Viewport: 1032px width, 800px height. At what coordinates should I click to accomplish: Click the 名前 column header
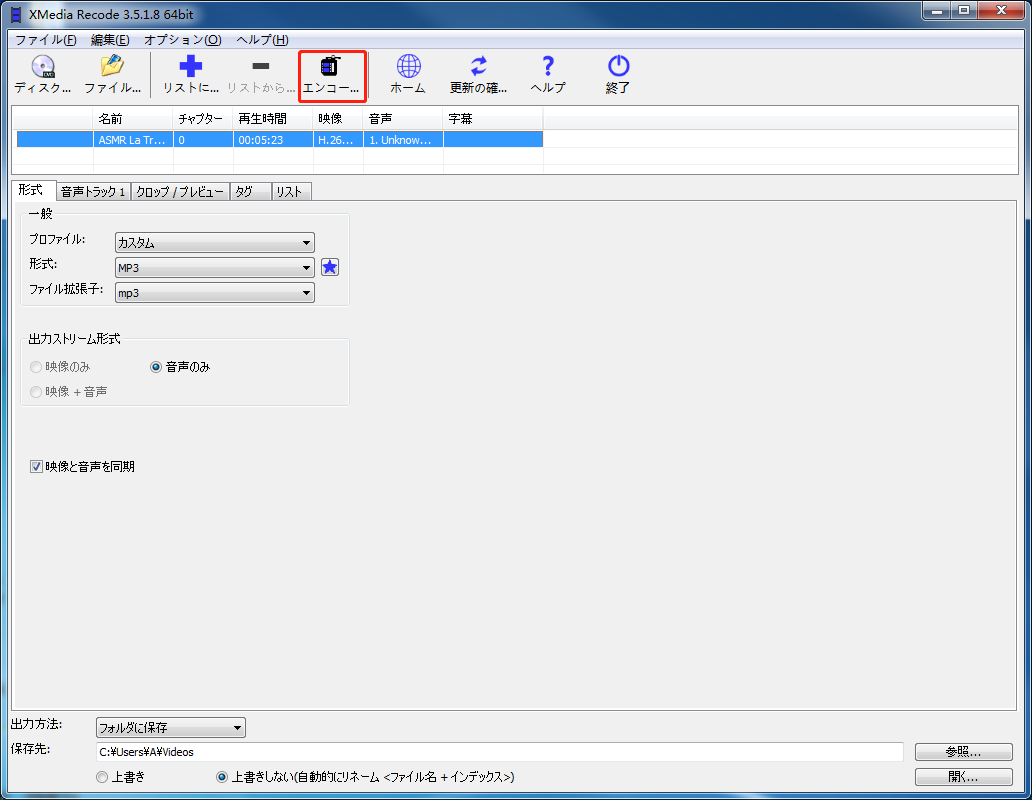tap(133, 119)
